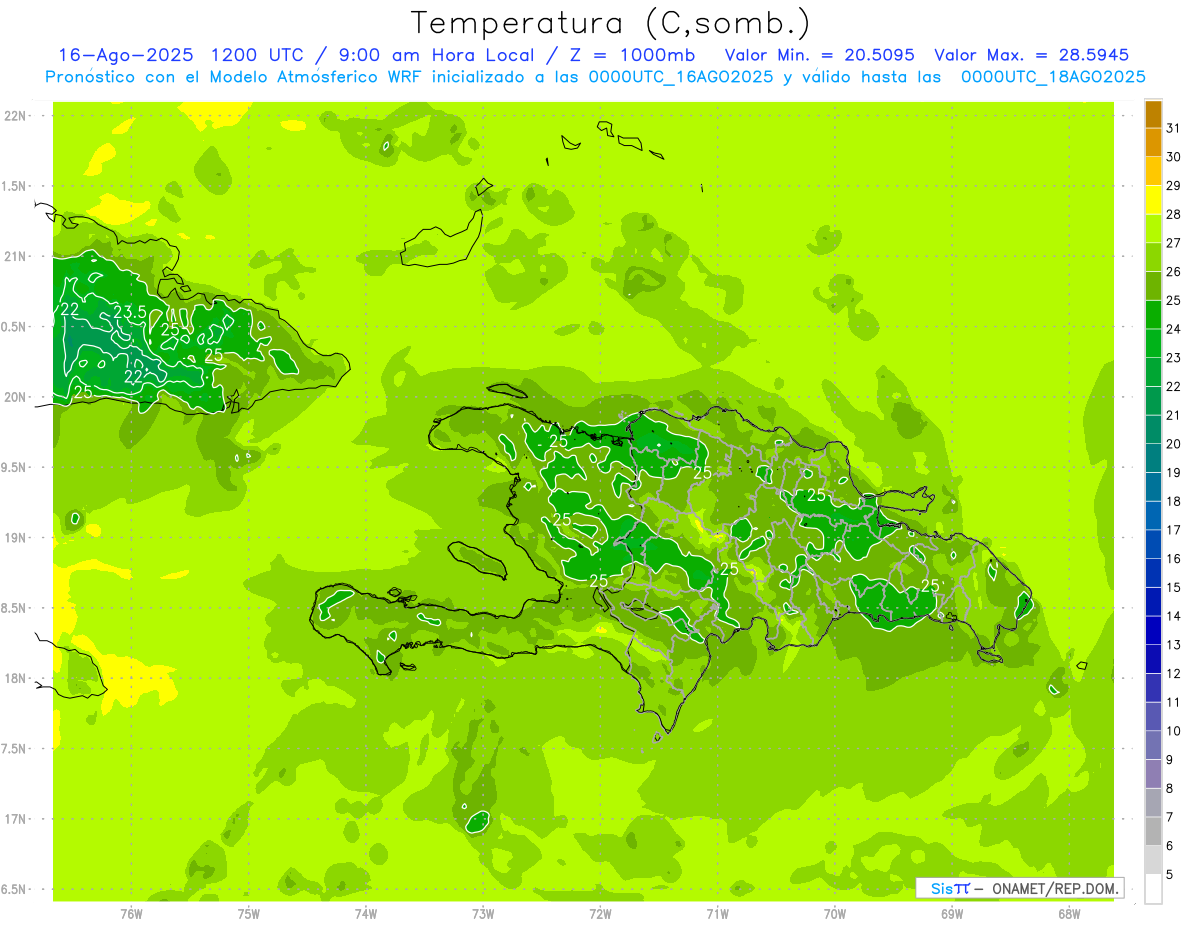Image resolution: width=1200 pixels, height=927 pixels.
Task: Pick the green colorbar swatch between 22 and 23
Action: [x=1153, y=372]
